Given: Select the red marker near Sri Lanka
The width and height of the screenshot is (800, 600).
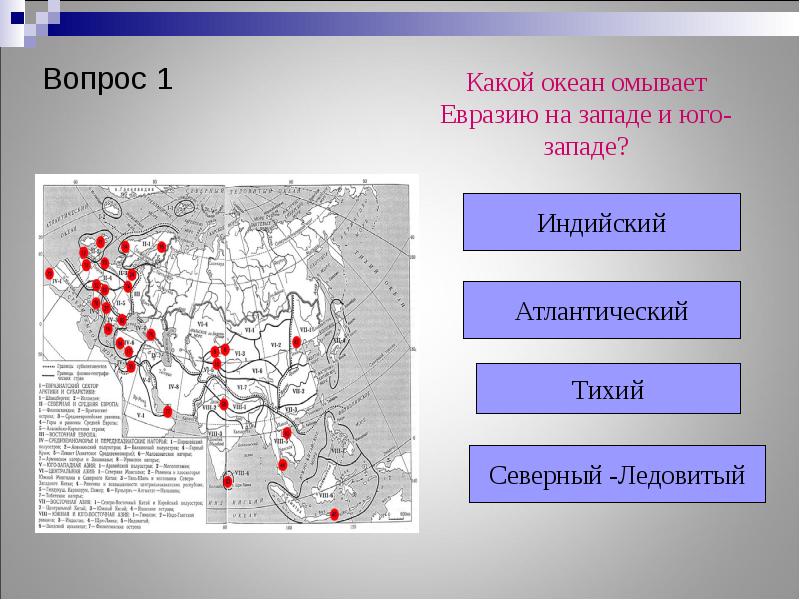Looking at the screenshot, I should click(x=229, y=481).
